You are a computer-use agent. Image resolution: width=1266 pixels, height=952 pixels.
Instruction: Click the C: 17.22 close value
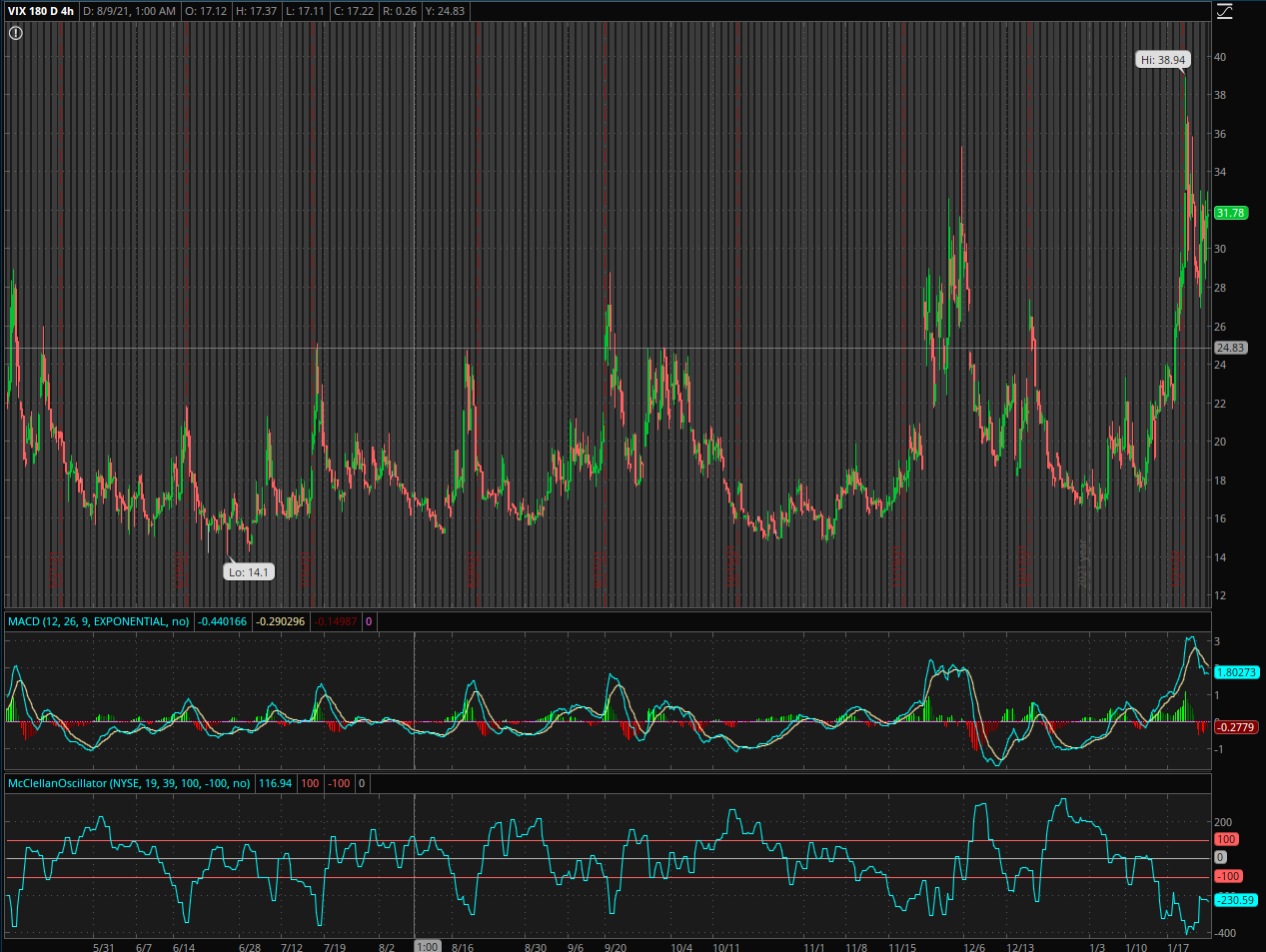(x=353, y=11)
